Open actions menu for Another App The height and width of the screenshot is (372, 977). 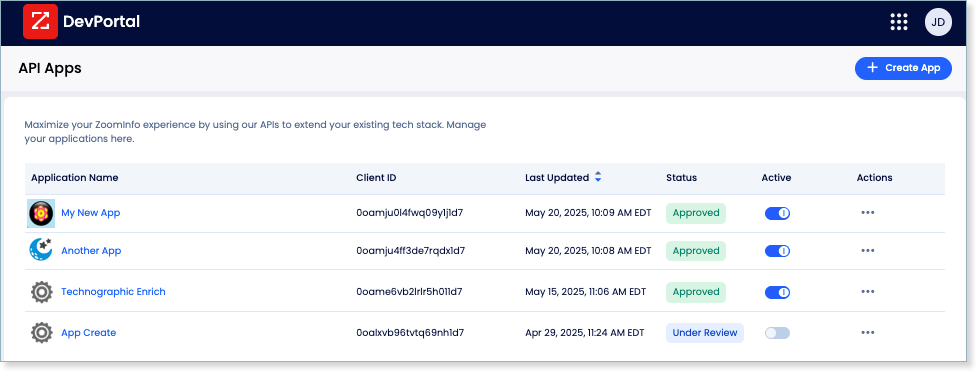pyautogui.click(x=867, y=250)
